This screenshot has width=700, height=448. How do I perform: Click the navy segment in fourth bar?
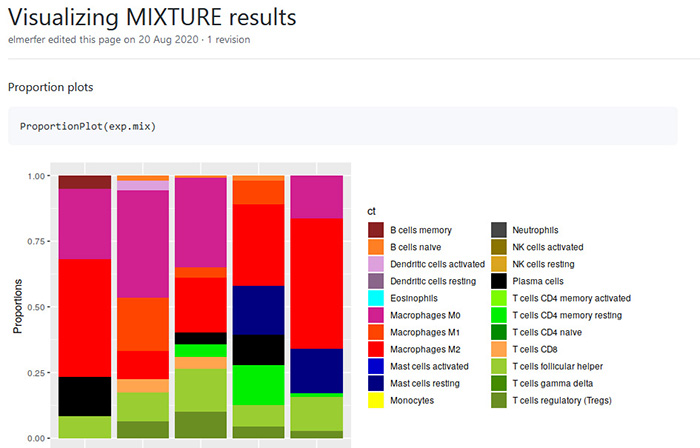pyautogui.click(x=258, y=310)
